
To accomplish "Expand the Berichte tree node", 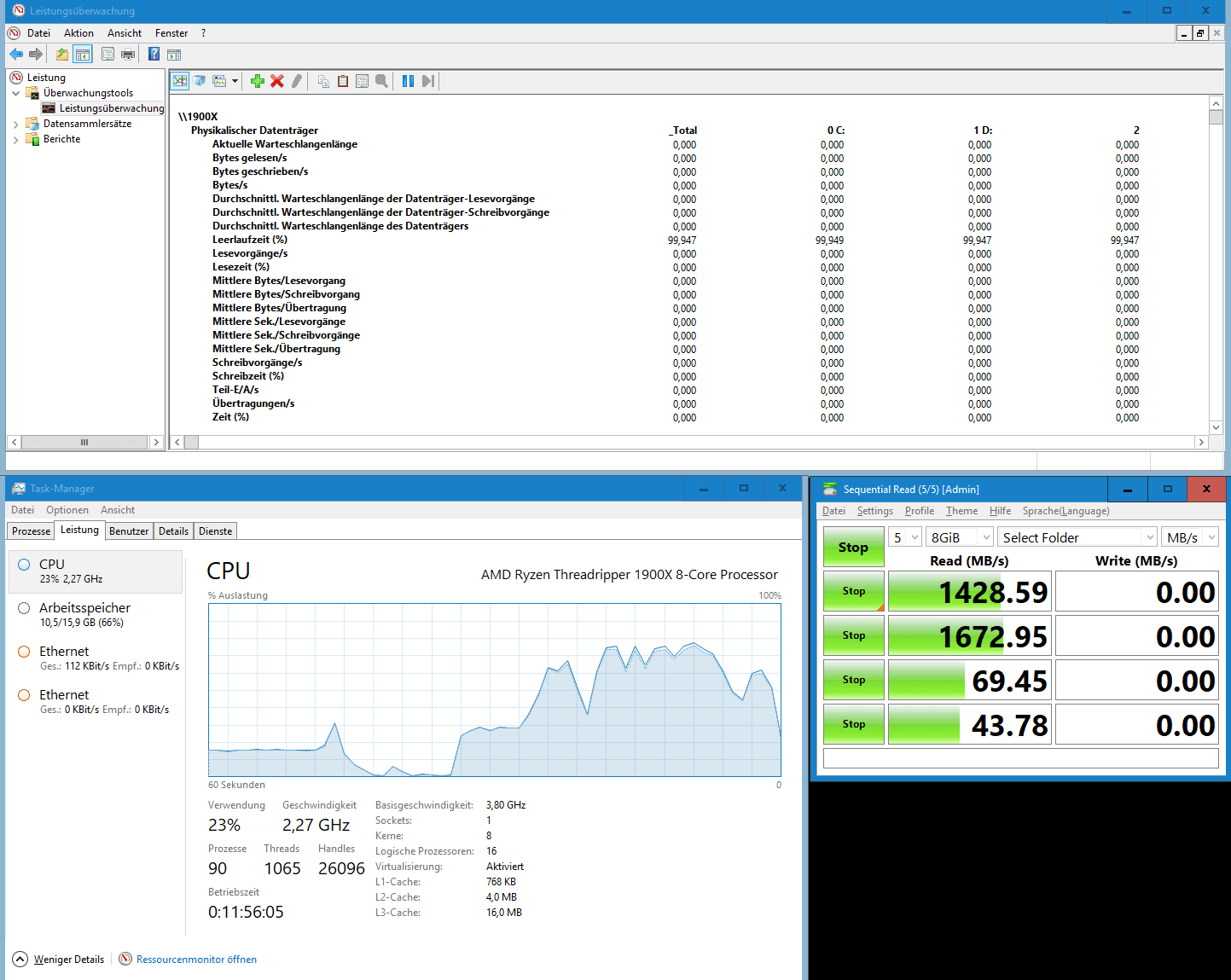I will (x=15, y=139).
